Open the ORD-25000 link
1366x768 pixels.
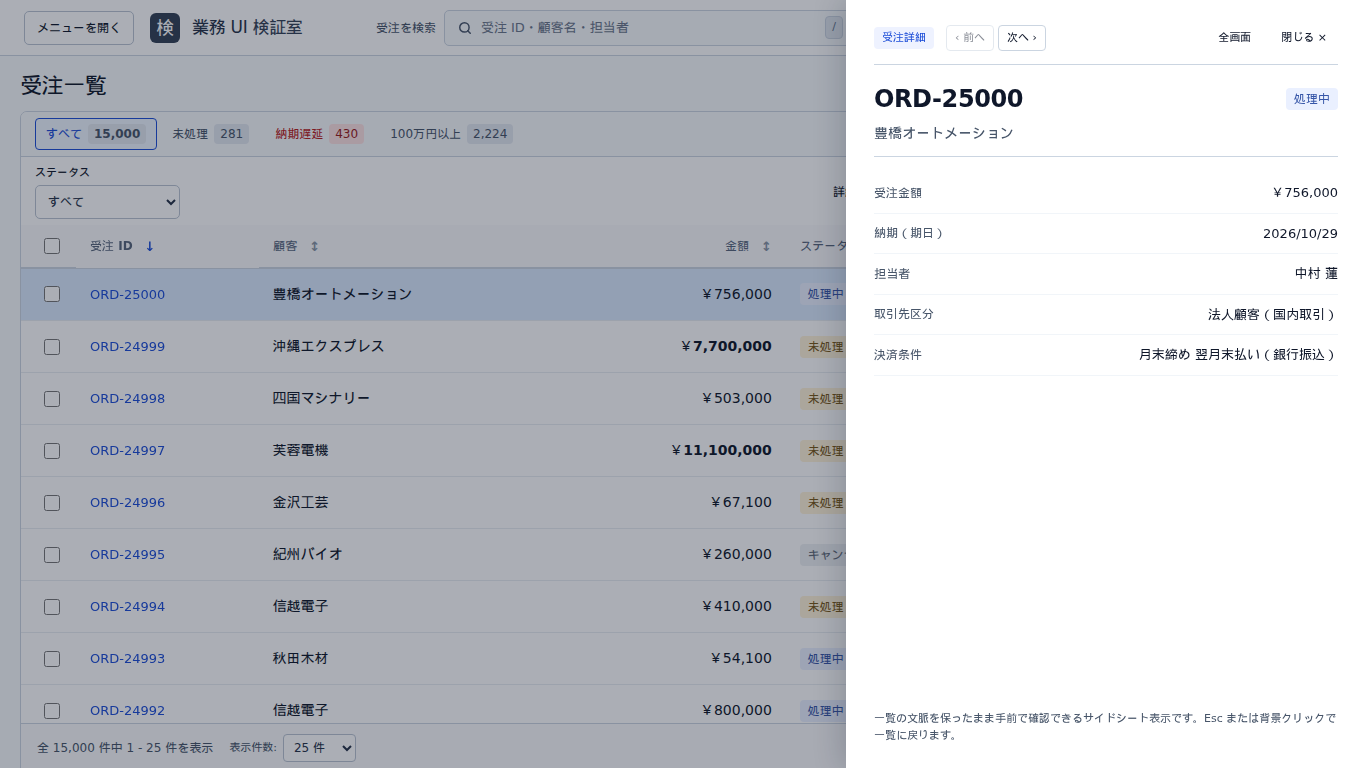[x=127, y=295]
